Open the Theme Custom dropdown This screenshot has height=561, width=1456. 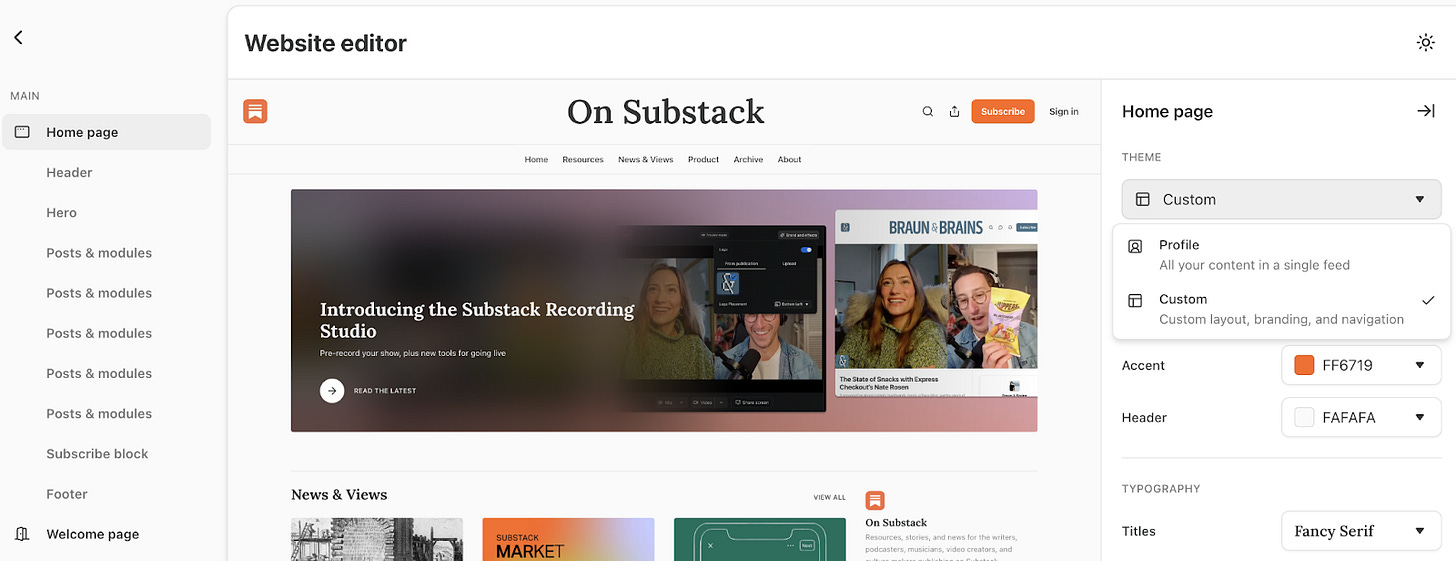[x=1281, y=199]
